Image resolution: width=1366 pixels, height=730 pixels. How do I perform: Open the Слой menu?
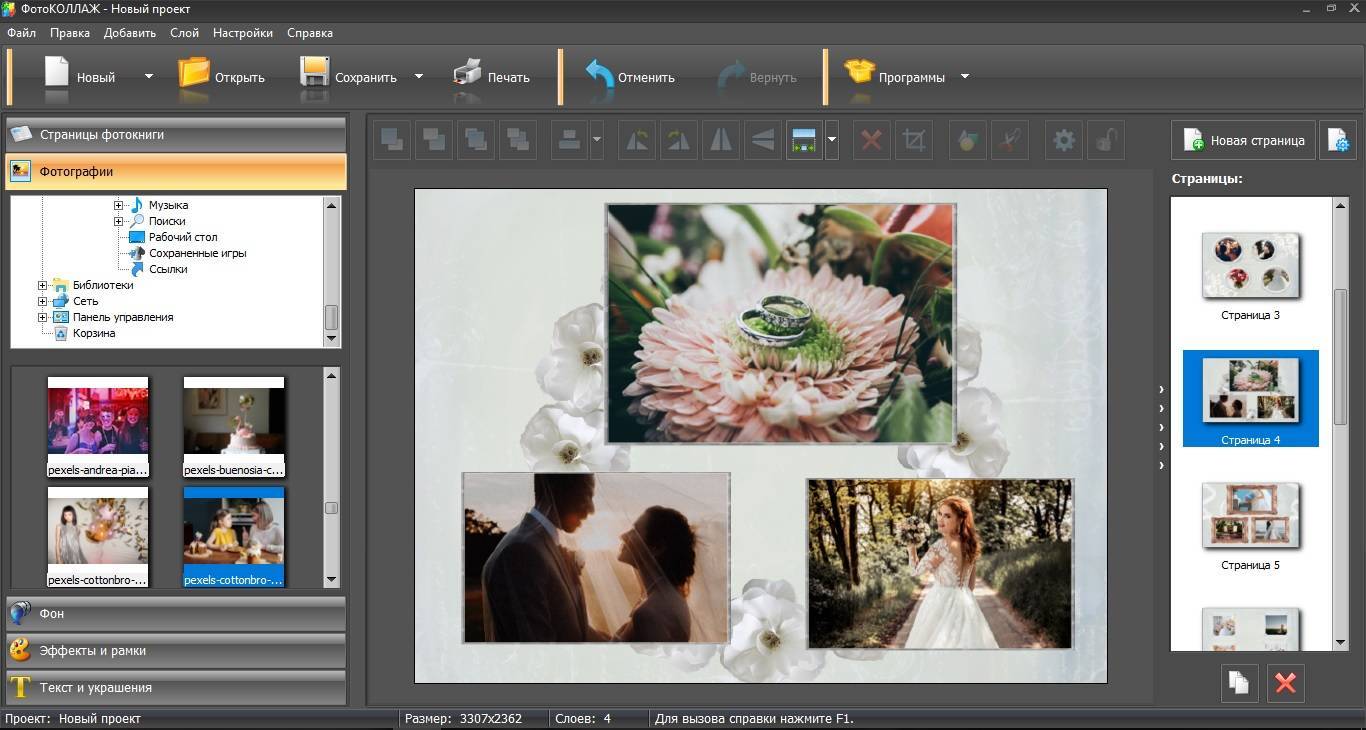(x=184, y=33)
